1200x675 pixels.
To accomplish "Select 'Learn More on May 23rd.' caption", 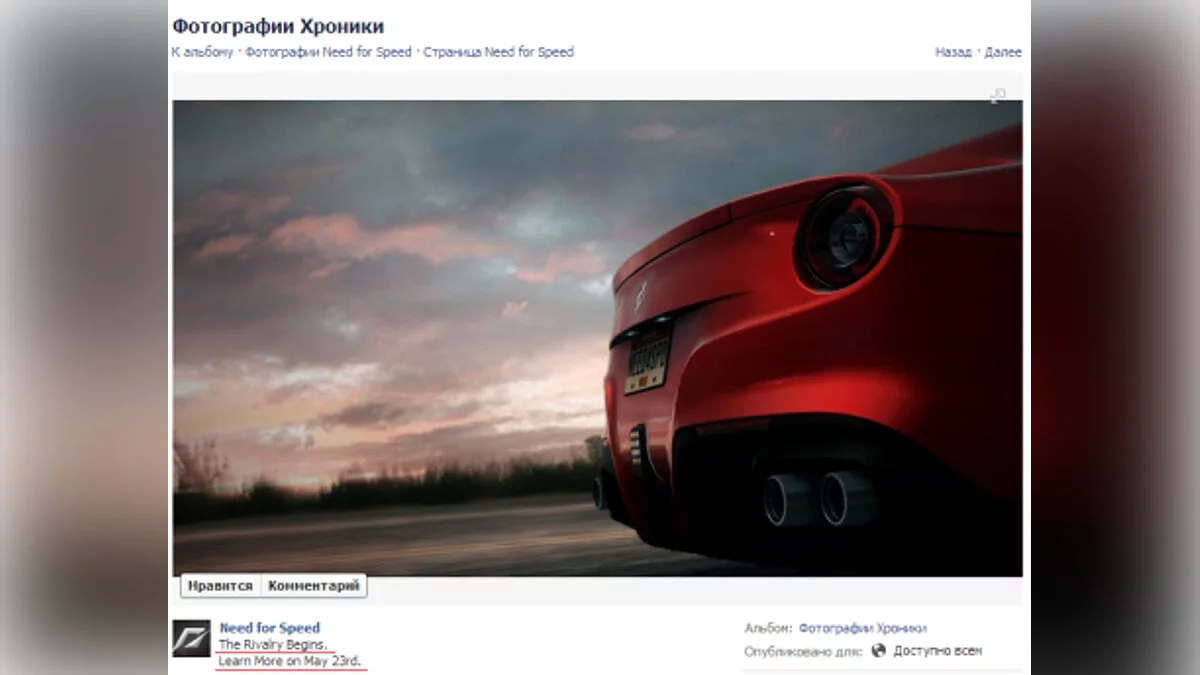I will tap(290, 661).
